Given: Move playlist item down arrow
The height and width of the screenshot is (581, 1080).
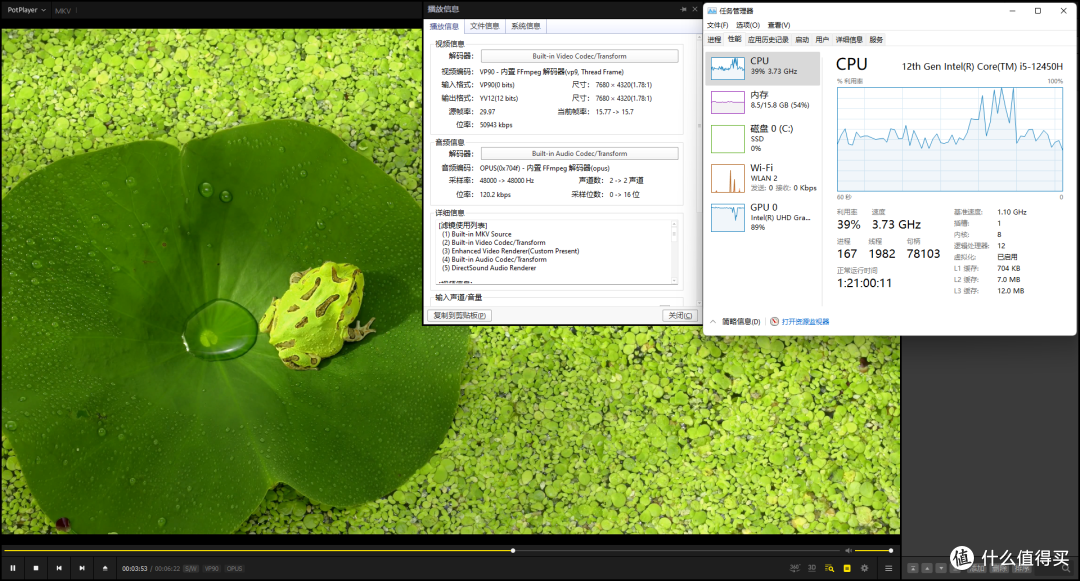Looking at the screenshot, I should 940,568.
